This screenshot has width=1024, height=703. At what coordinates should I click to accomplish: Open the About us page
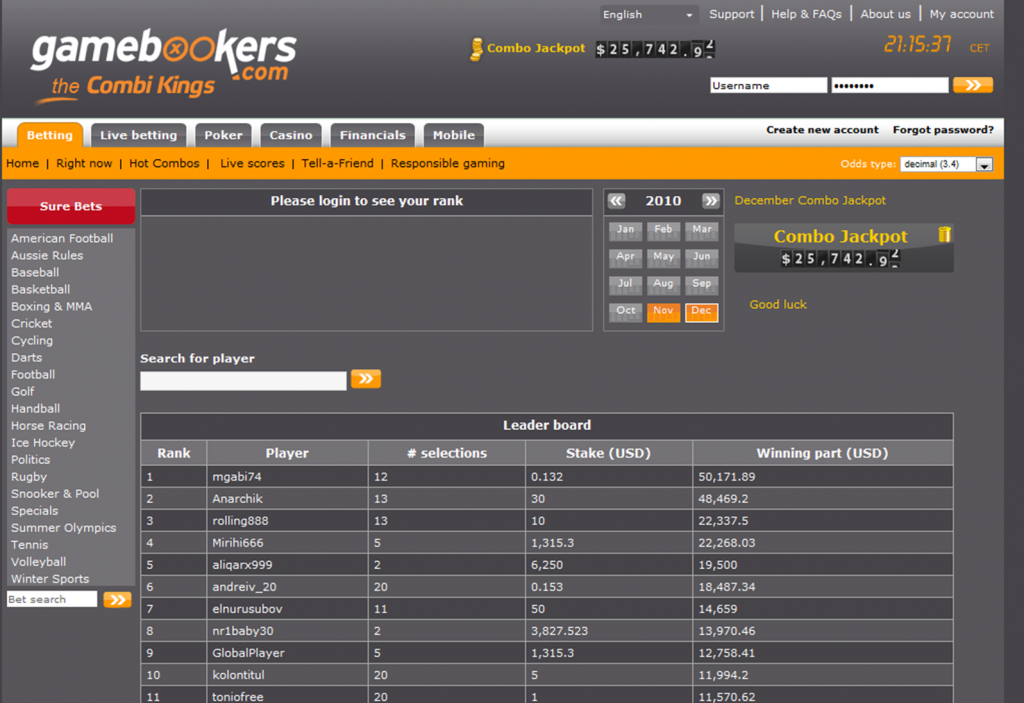[885, 14]
